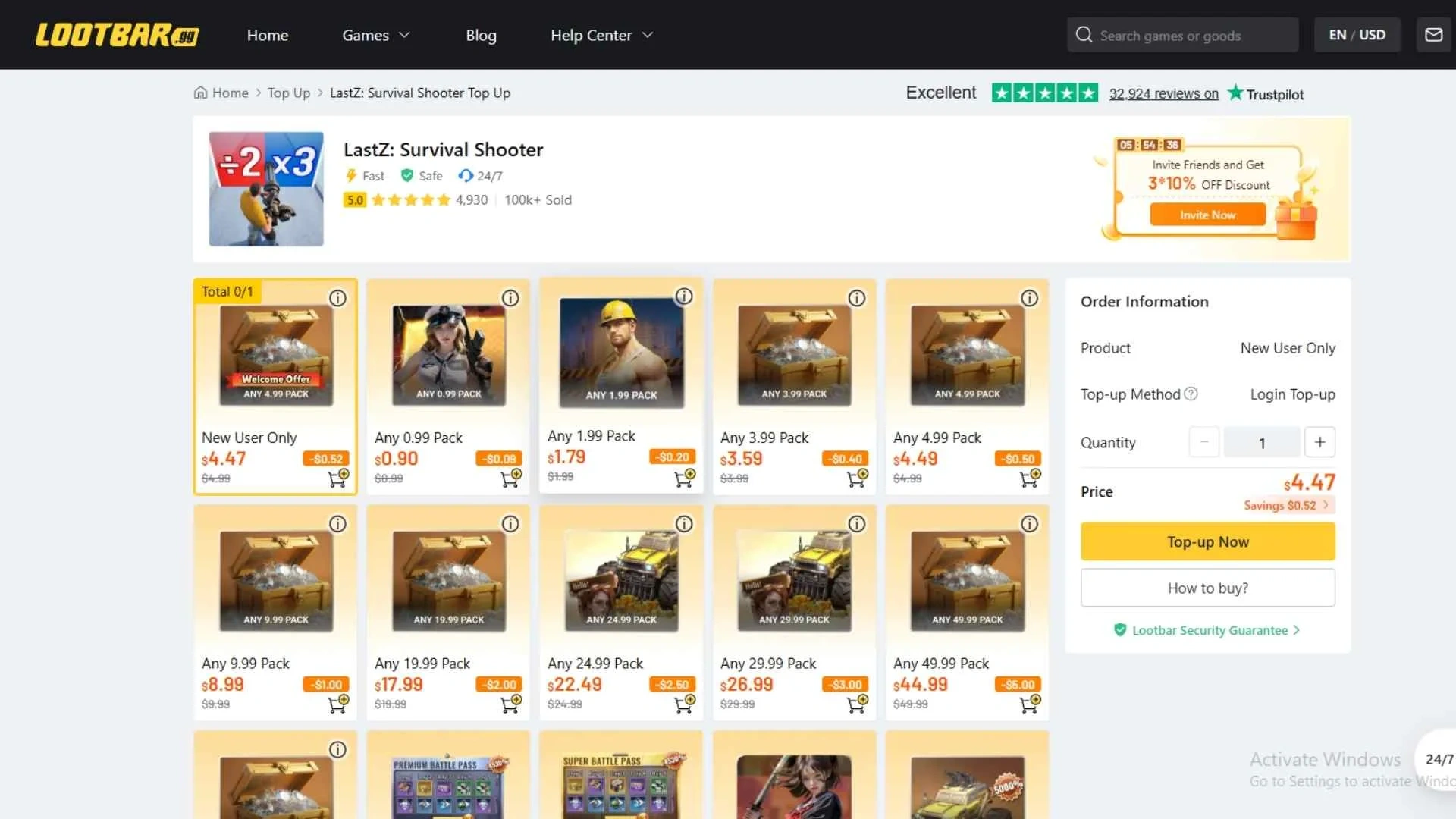Click the Top Up breadcrumb link

289,93
